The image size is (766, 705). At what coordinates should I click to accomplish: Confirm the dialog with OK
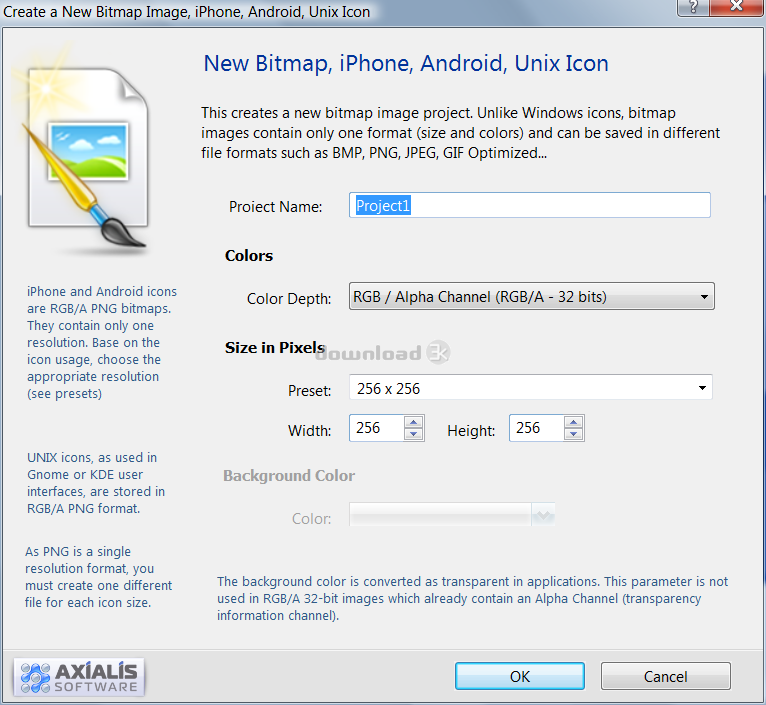tap(520, 676)
